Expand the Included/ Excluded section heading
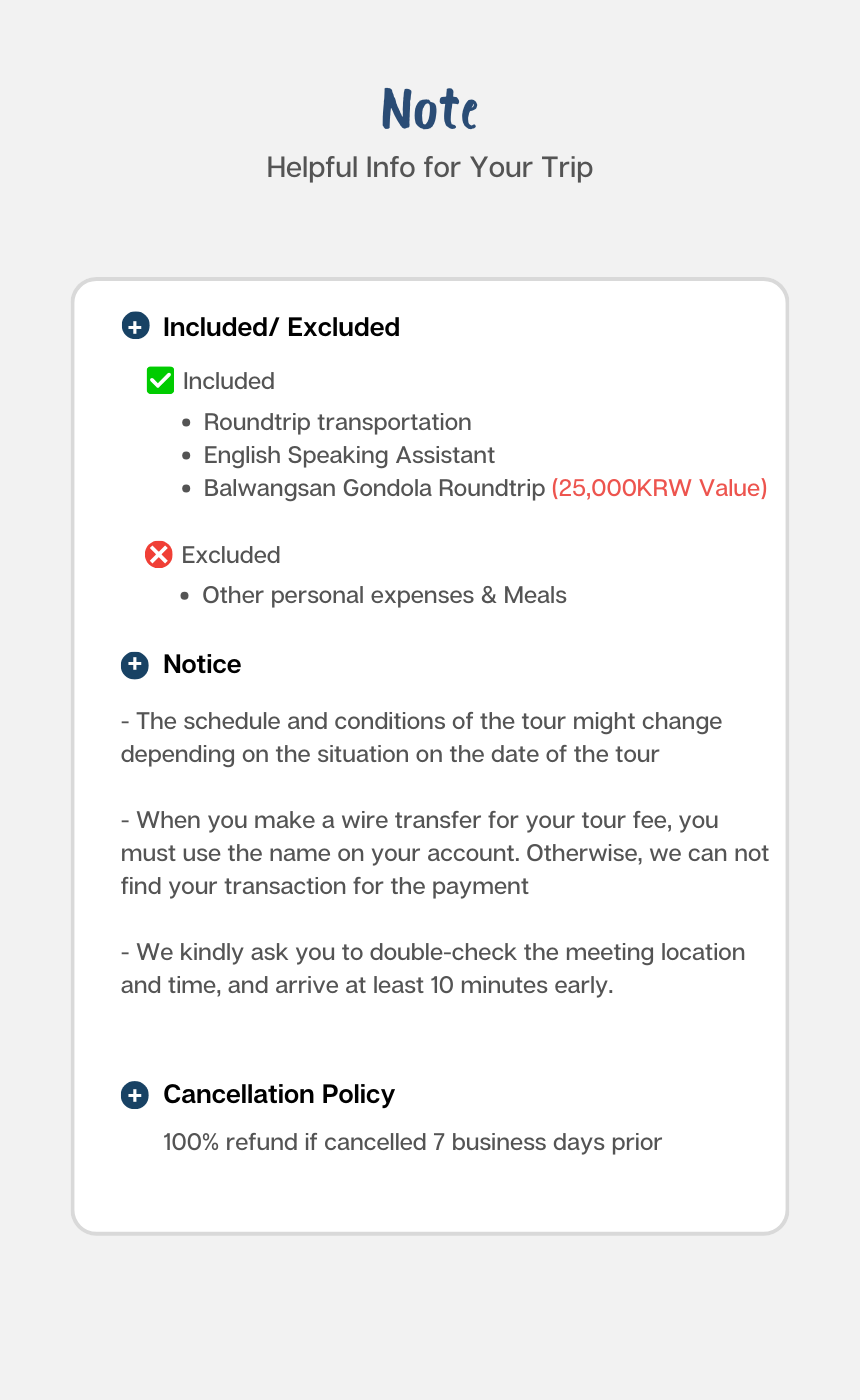 (x=281, y=327)
